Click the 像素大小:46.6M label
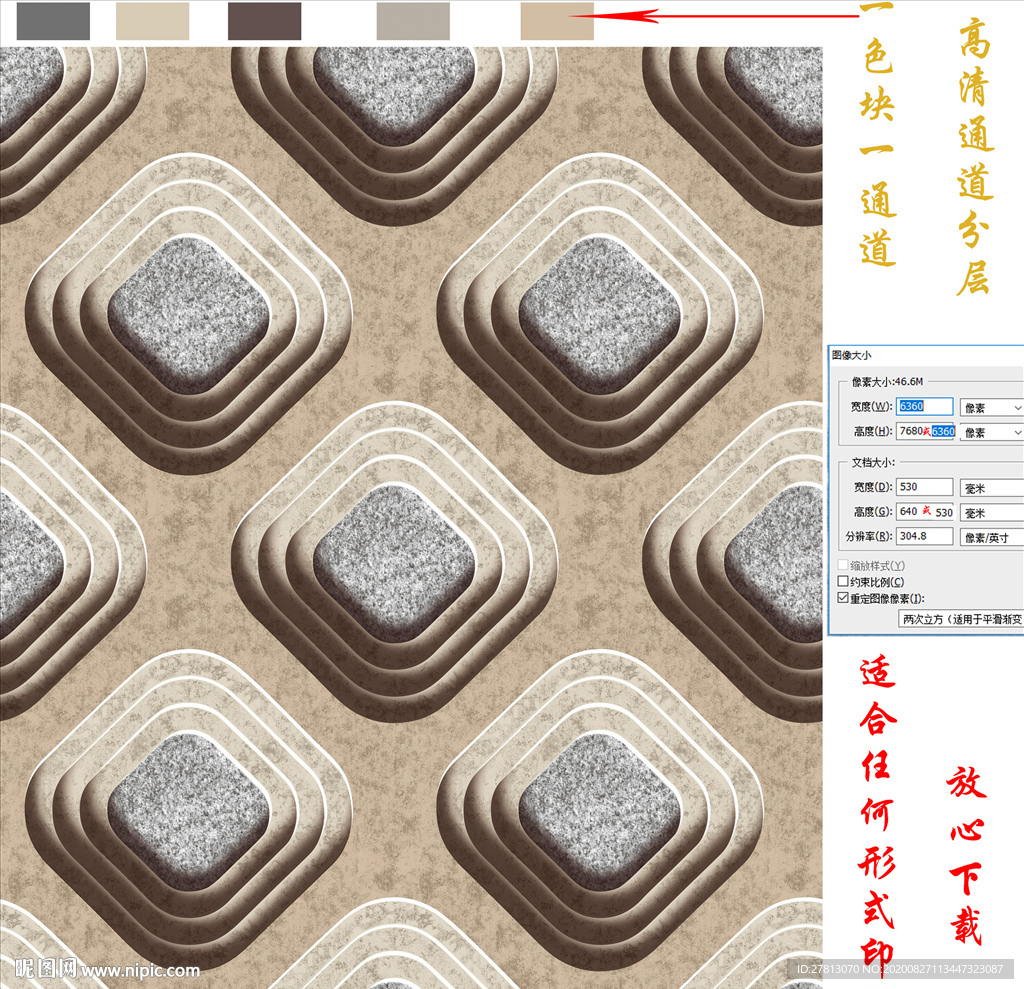Screen dimensions: 1024x989 [887, 381]
